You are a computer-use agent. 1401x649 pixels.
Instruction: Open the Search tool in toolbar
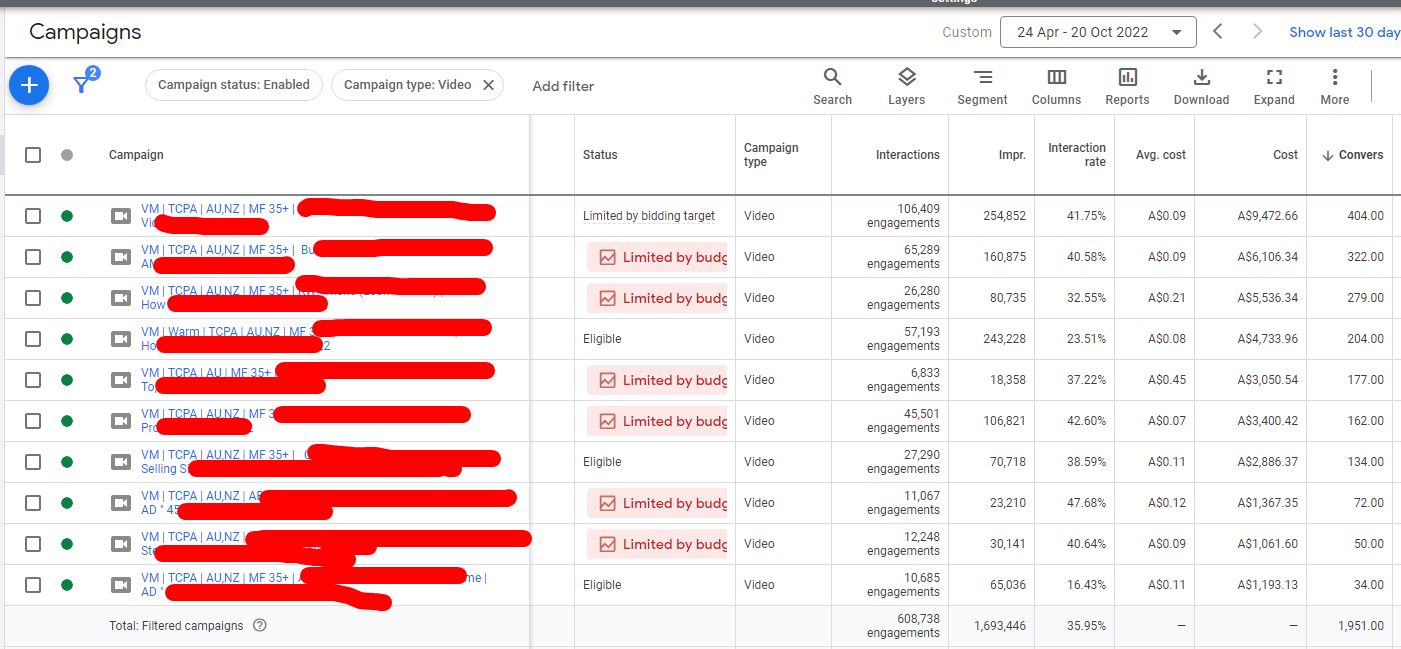coord(832,86)
